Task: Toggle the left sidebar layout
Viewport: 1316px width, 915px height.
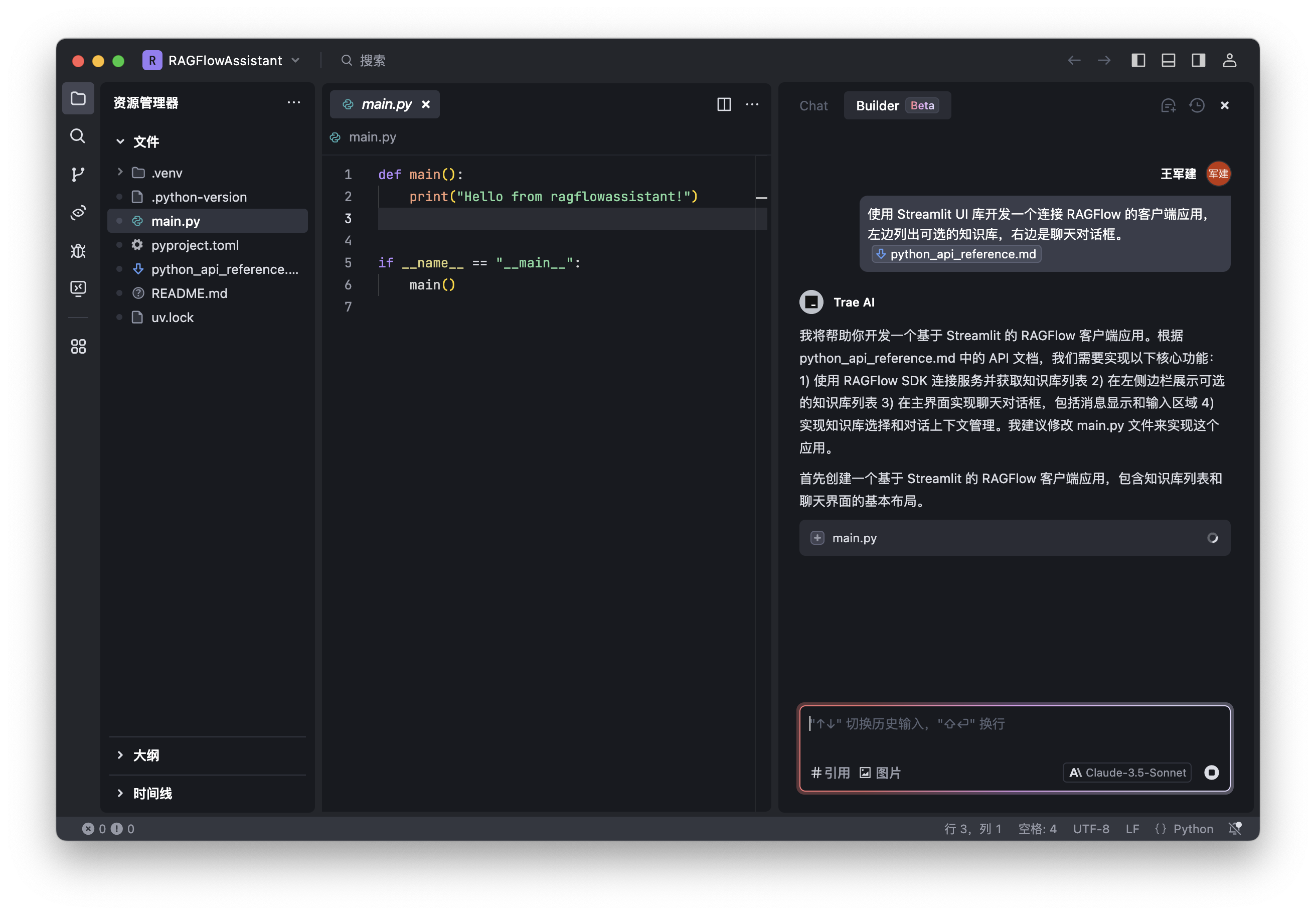Action: tap(1138, 61)
